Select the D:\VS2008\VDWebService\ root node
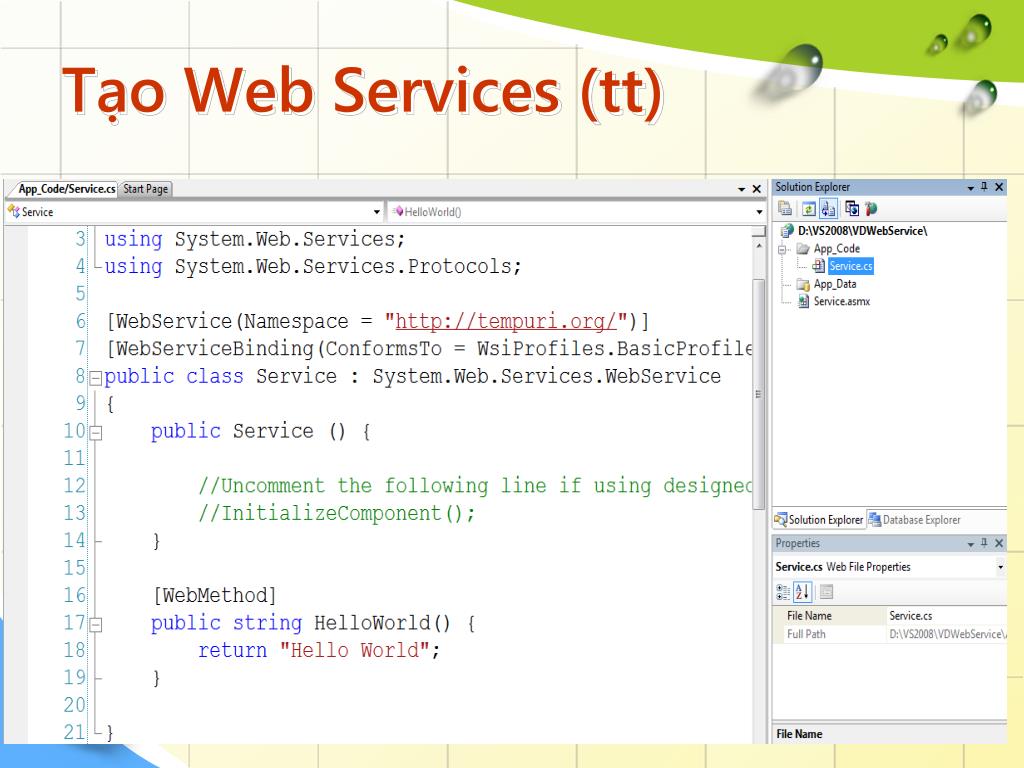Image resolution: width=1024 pixels, height=768 pixels. tap(862, 231)
